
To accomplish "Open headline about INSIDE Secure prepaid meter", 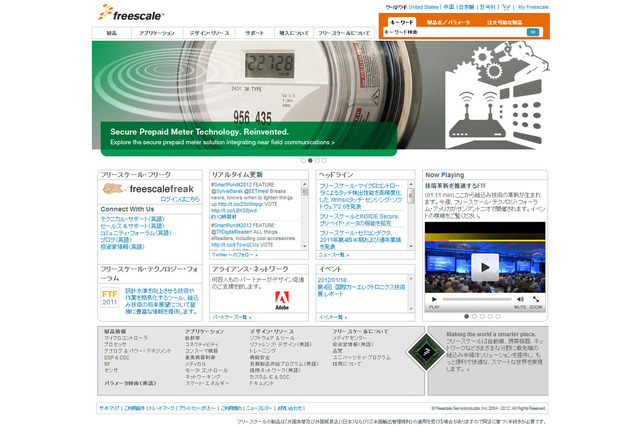I will click(360, 220).
